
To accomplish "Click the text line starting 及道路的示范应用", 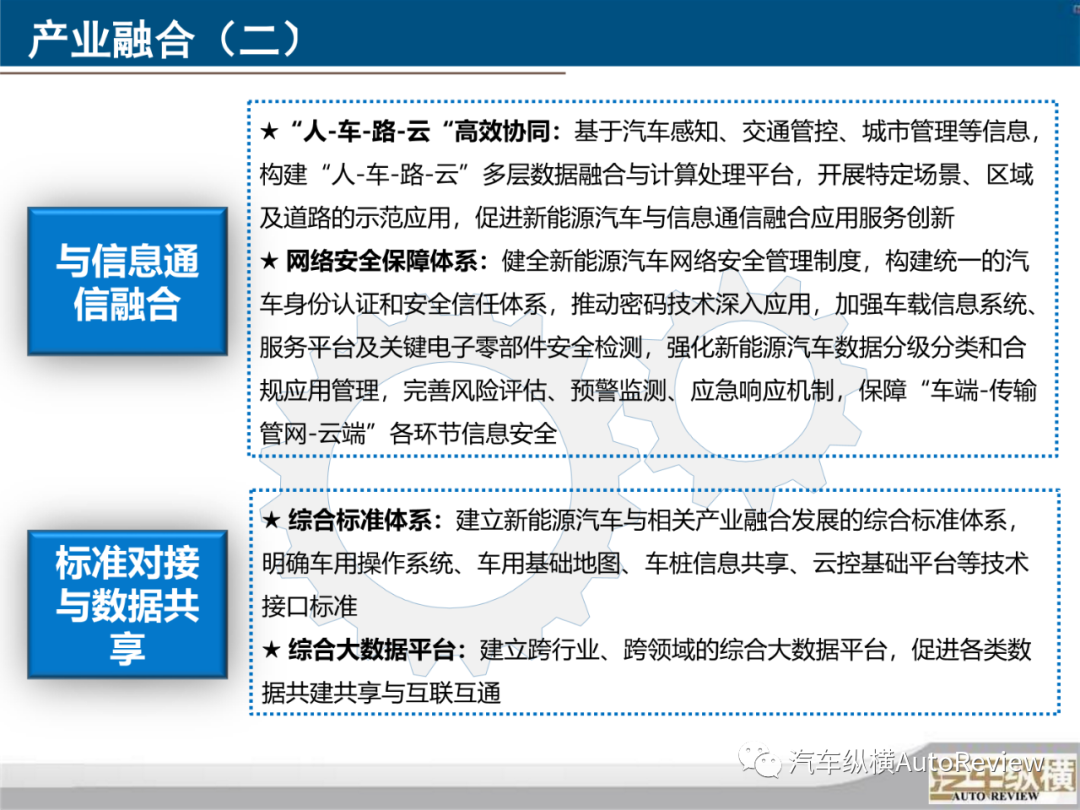I will 607,217.
